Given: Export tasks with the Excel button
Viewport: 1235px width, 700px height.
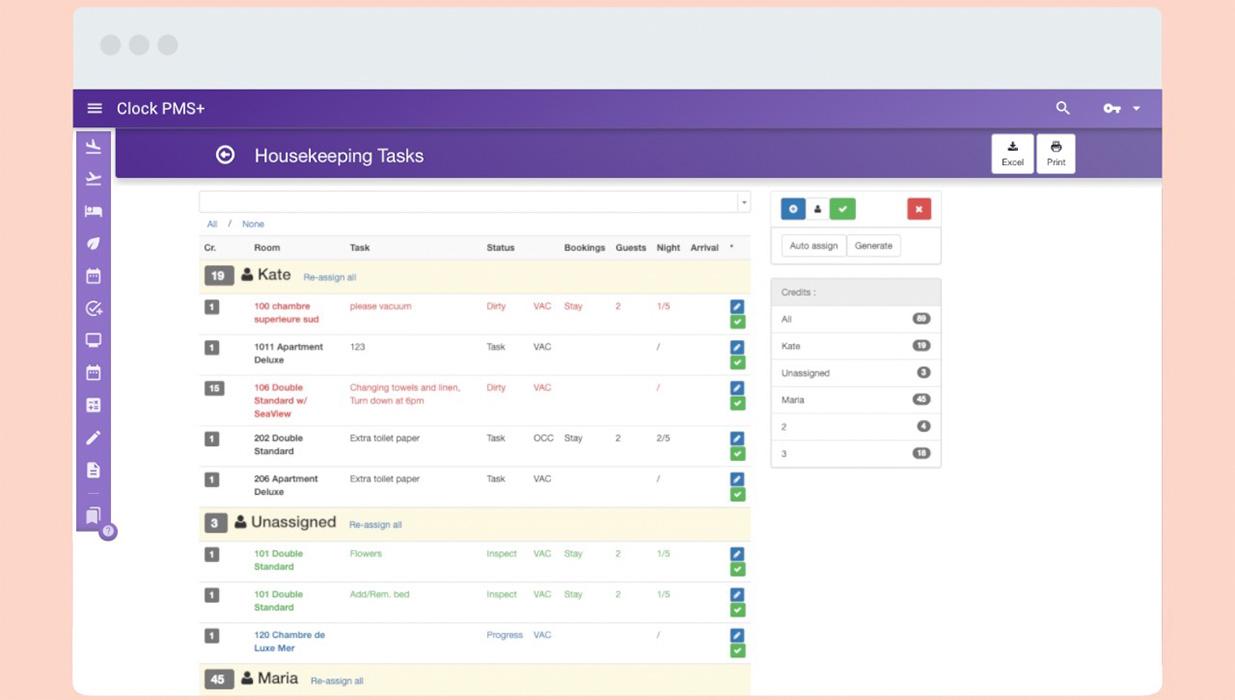Looking at the screenshot, I should tap(1012, 154).
